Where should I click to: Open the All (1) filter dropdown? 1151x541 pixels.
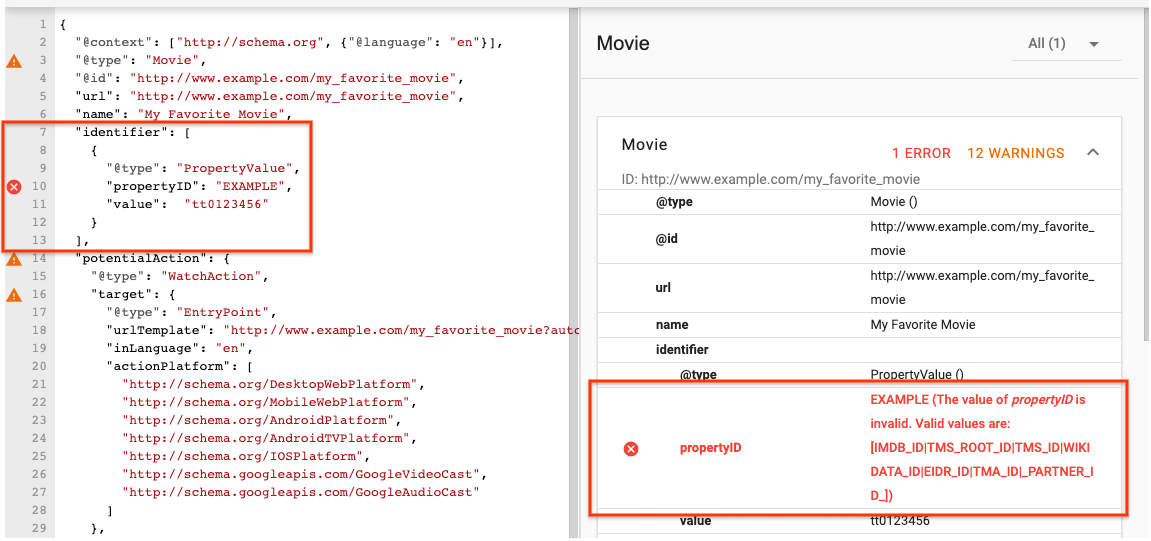1062,44
